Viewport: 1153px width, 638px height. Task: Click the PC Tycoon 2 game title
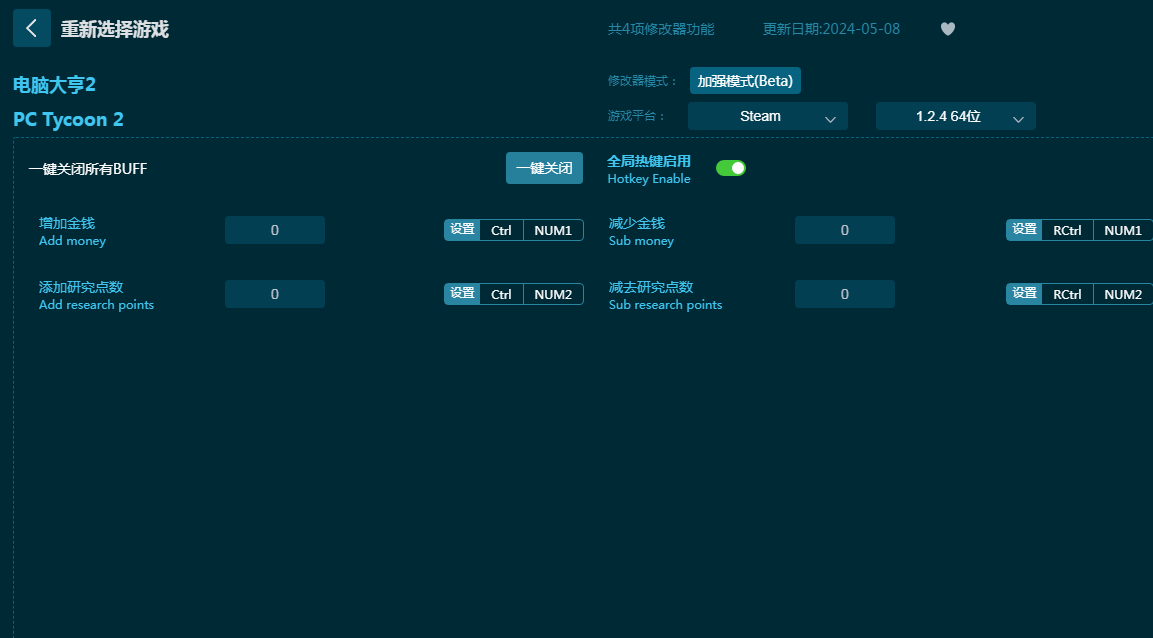(68, 119)
